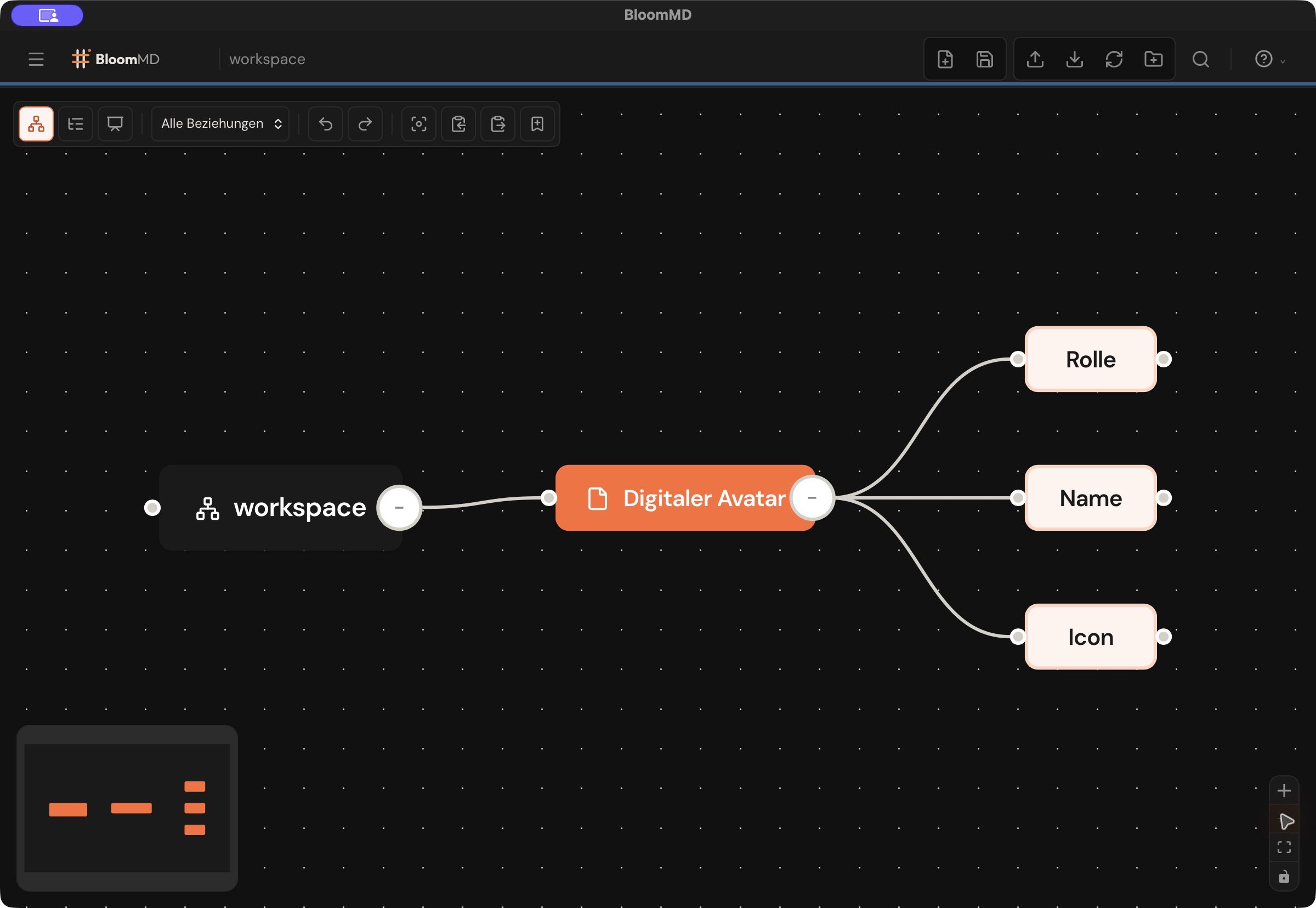Click the focus capture icon

click(x=419, y=123)
